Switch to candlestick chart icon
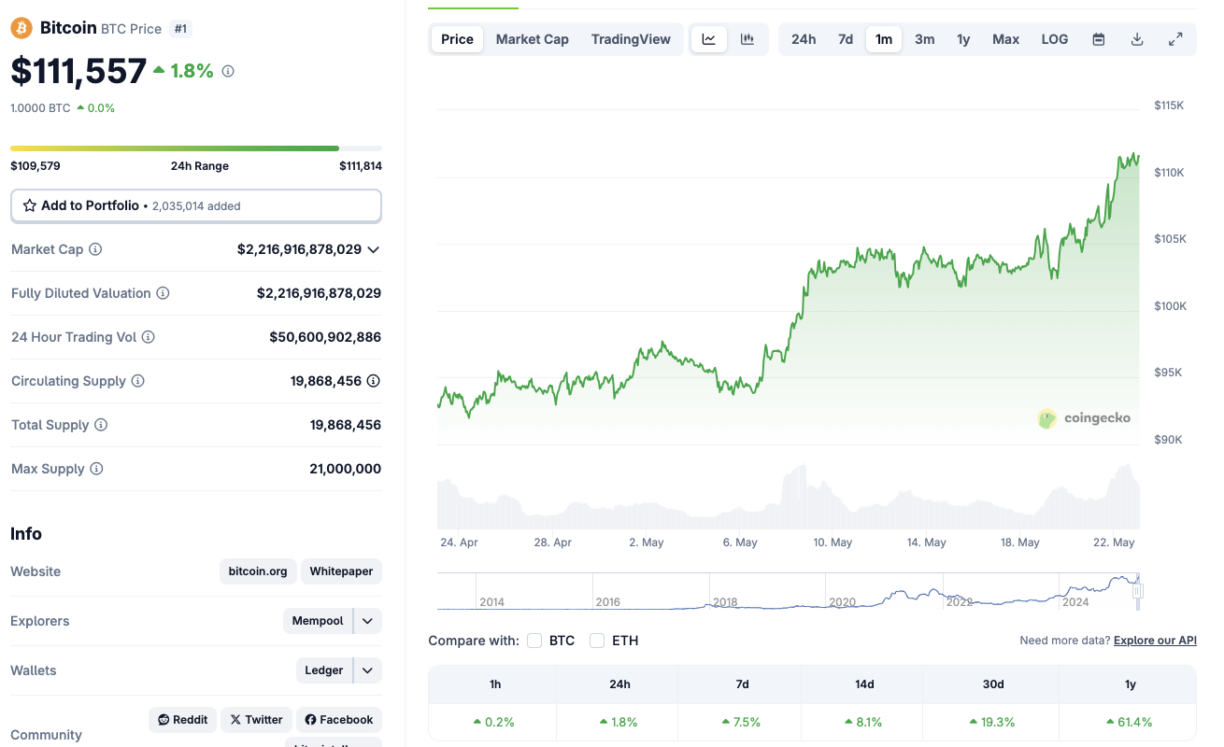Screen dimensions: 1224x747 click(746, 38)
